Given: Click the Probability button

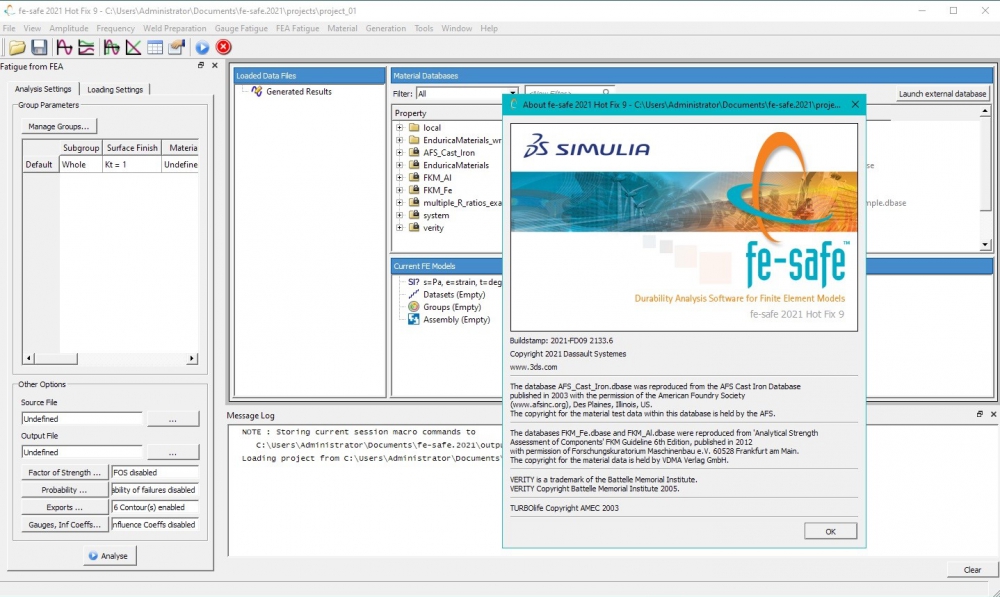Looking at the screenshot, I should click(x=64, y=490).
